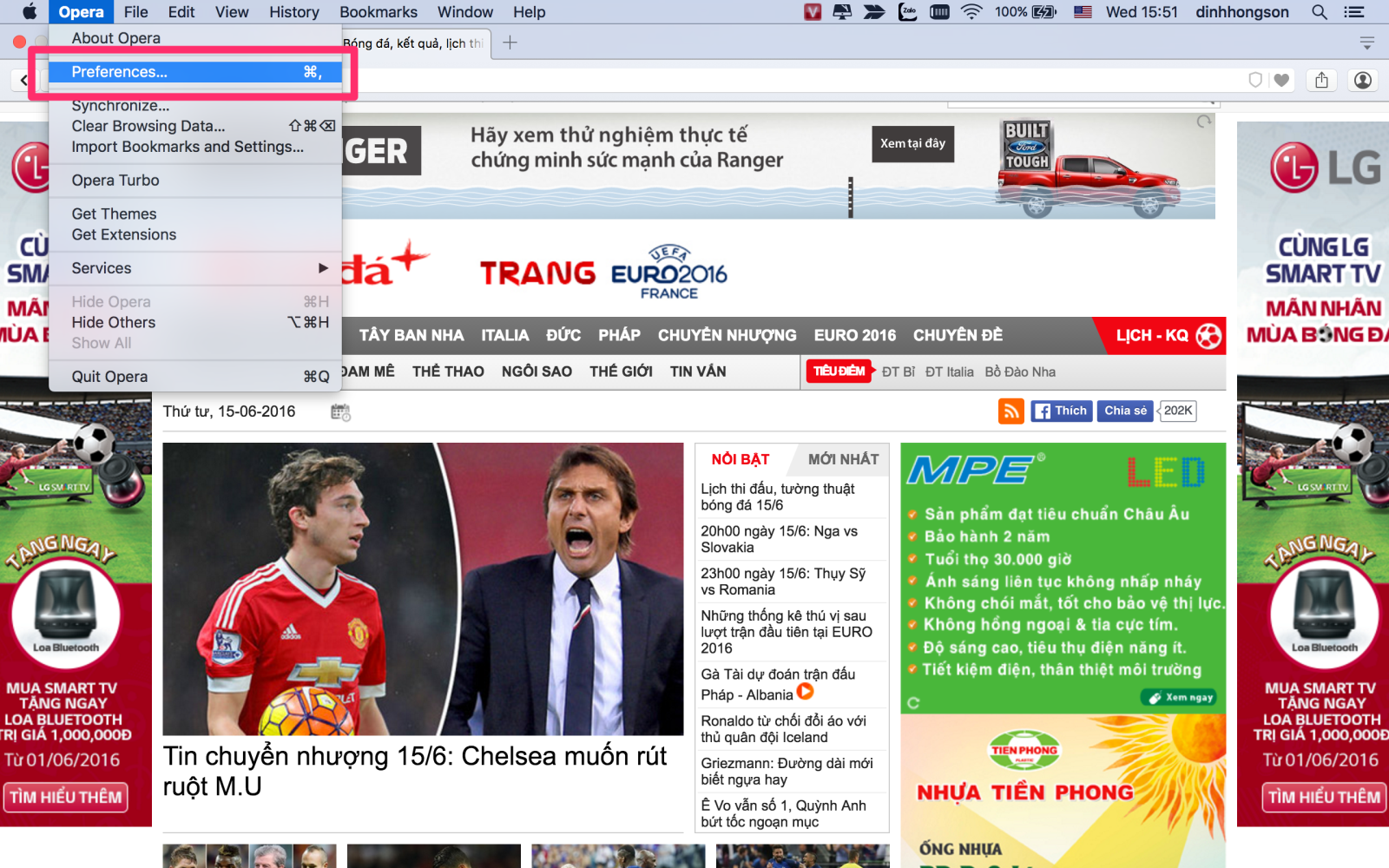Select Get Extensions

(x=195, y=234)
